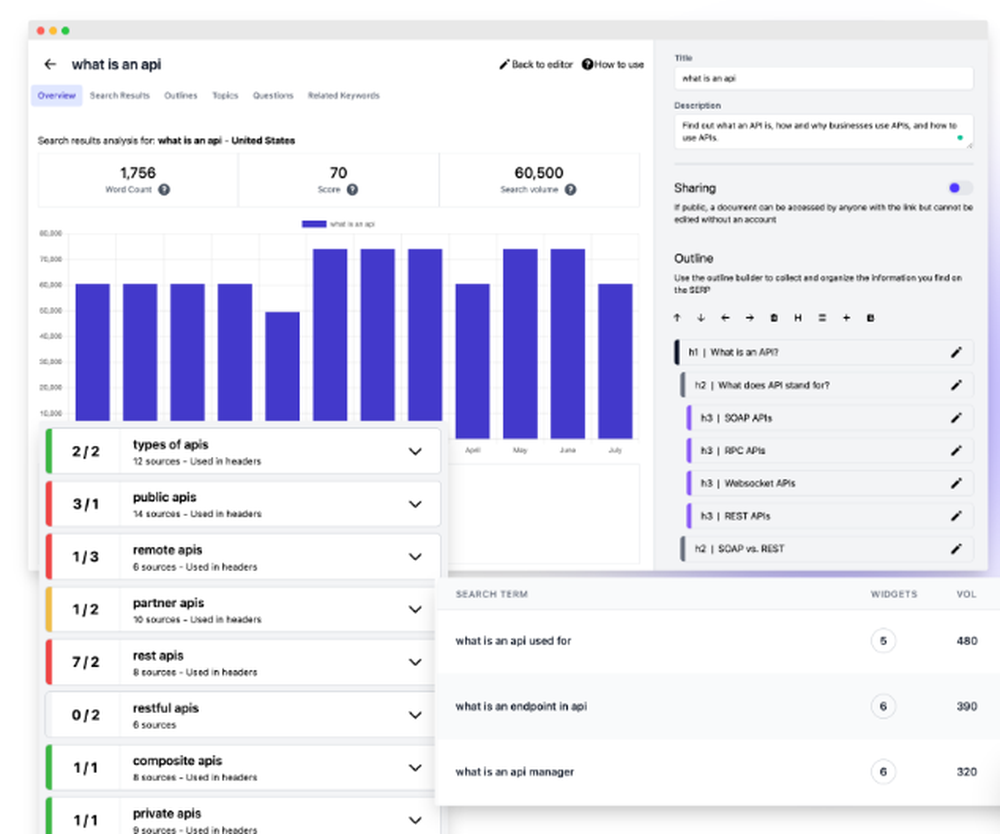Image resolution: width=1000 pixels, height=834 pixels.
Task: Click the paragraph lines icon in Outline toolbar
Action: click(x=822, y=318)
